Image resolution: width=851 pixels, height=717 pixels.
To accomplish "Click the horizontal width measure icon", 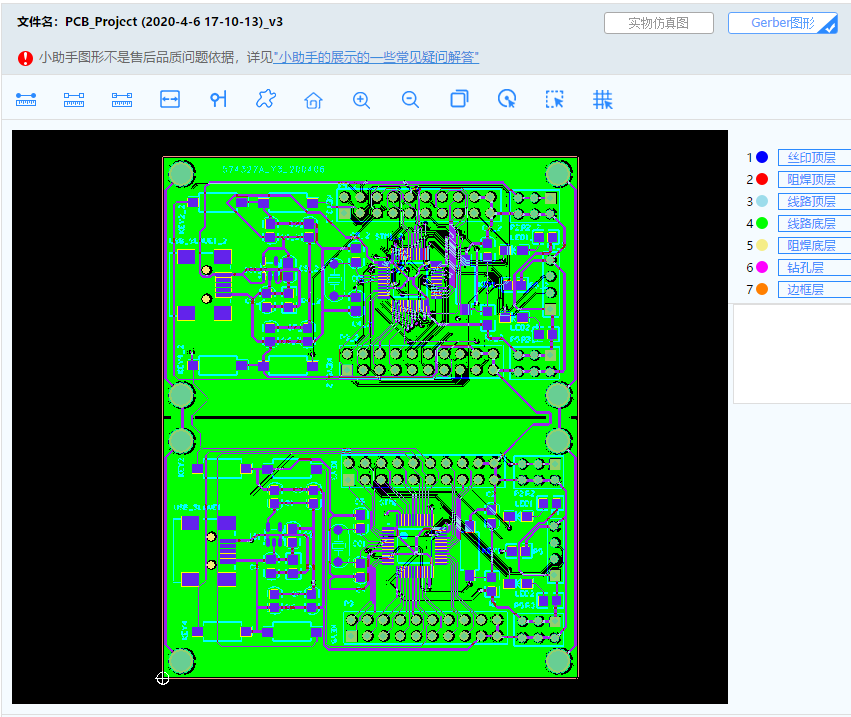I will pyautogui.click(x=170, y=99).
